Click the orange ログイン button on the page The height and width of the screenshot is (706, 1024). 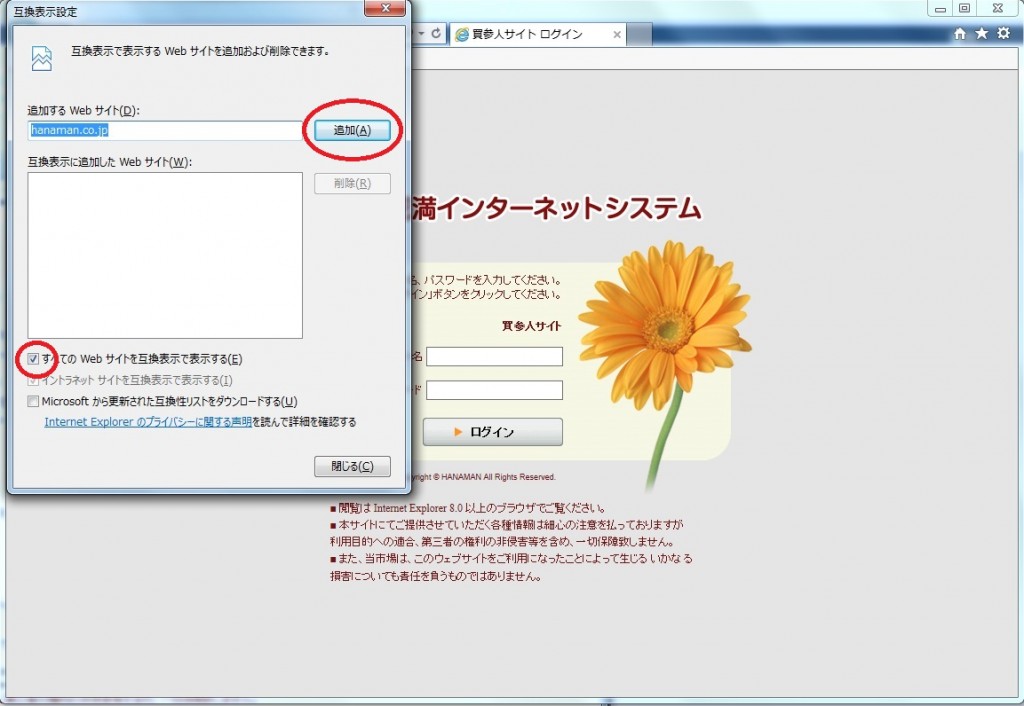pyautogui.click(x=492, y=432)
